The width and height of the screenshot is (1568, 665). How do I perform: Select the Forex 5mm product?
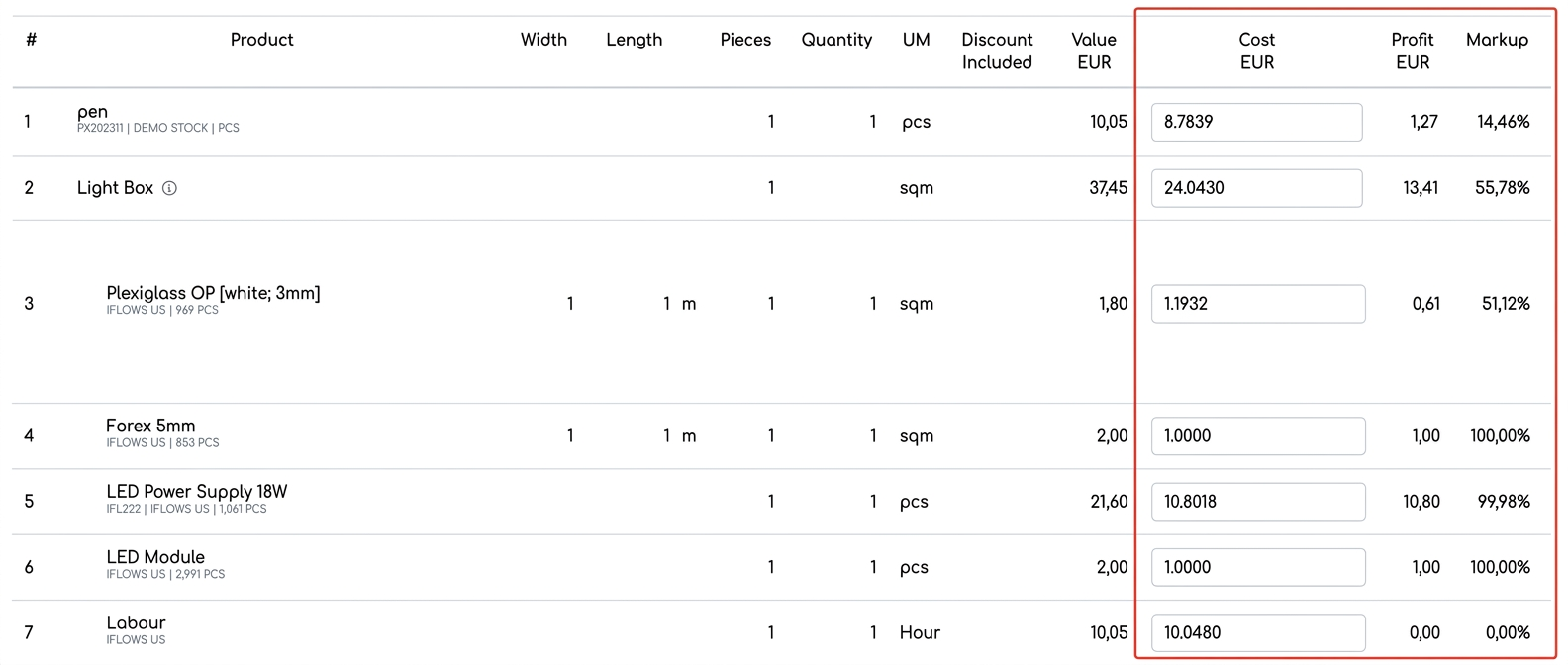[150, 426]
